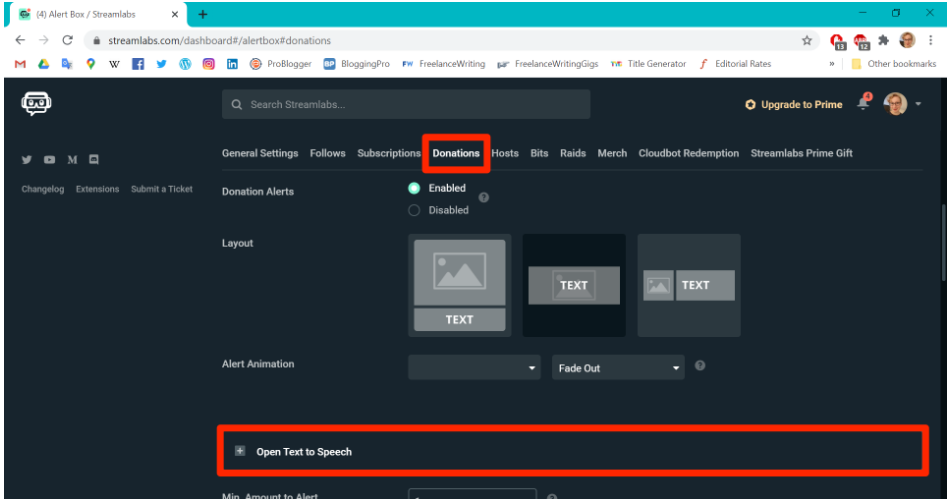Viewport: 949px width, 499px height.
Task: Open the Twitter icon in the sidebar
Action: [27, 160]
